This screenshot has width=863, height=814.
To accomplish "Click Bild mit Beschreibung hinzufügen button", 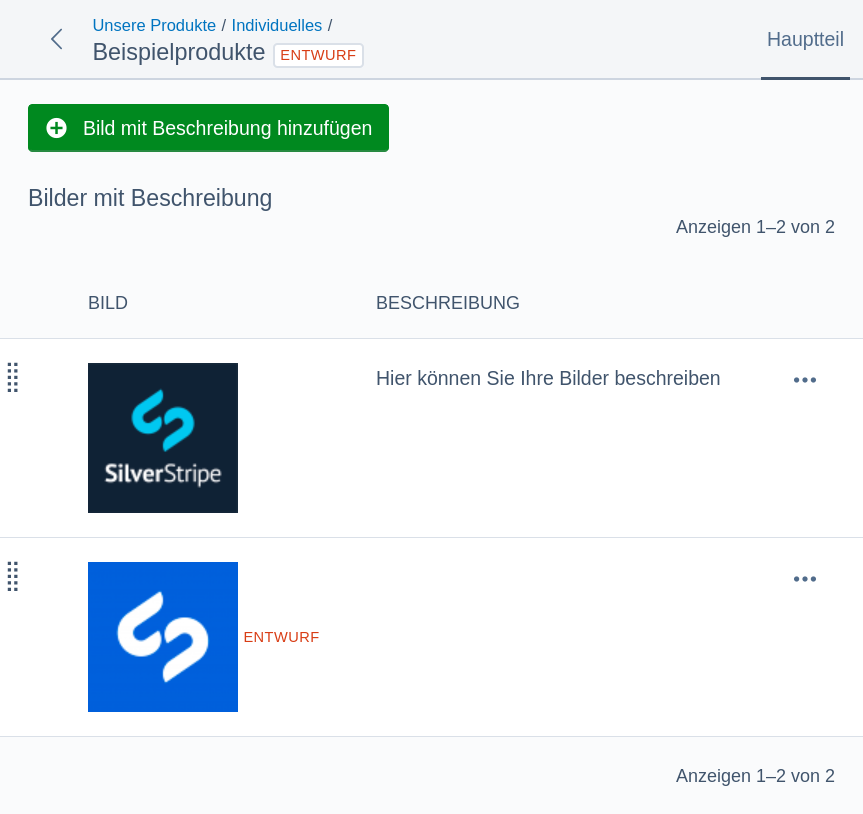I will point(209,128).
